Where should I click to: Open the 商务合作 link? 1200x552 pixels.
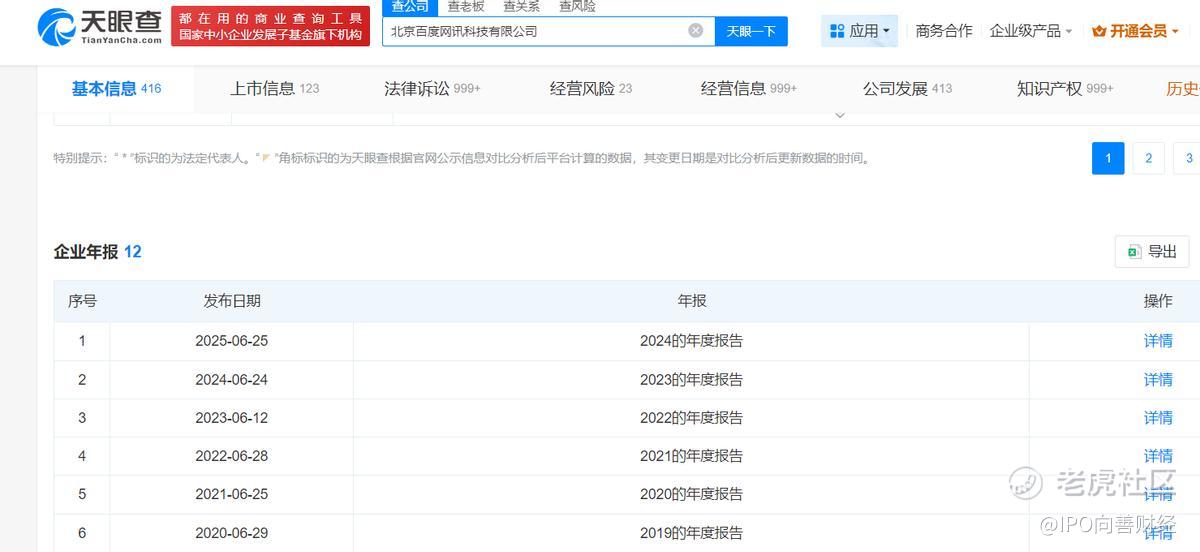coord(944,31)
